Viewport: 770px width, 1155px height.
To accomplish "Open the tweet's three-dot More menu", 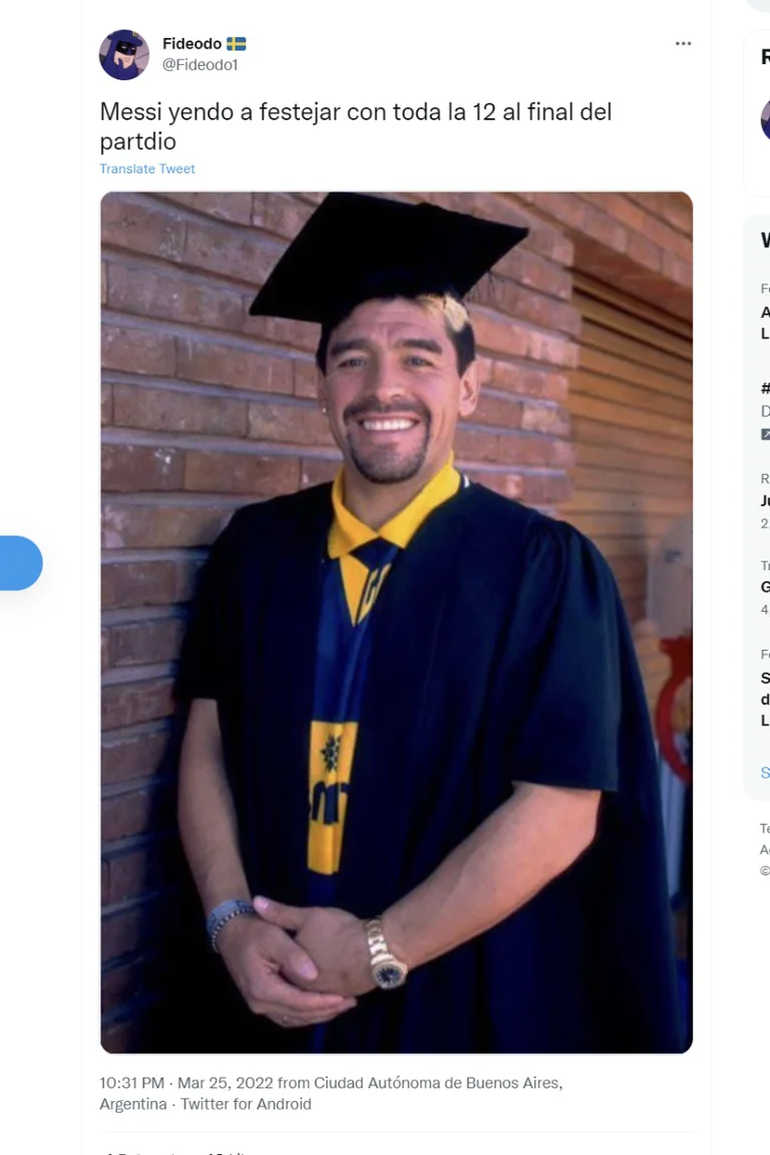I will click(x=683, y=44).
